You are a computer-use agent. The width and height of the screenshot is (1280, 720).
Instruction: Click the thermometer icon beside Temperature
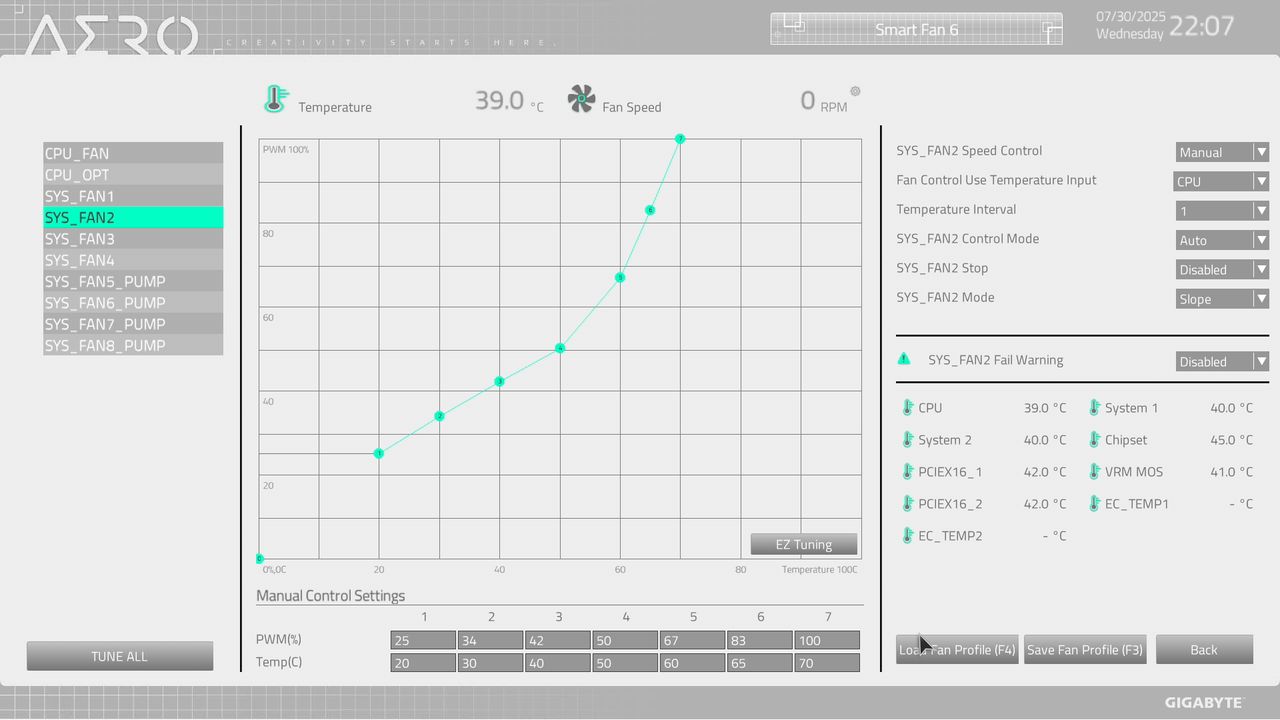(x=275, y=99)
